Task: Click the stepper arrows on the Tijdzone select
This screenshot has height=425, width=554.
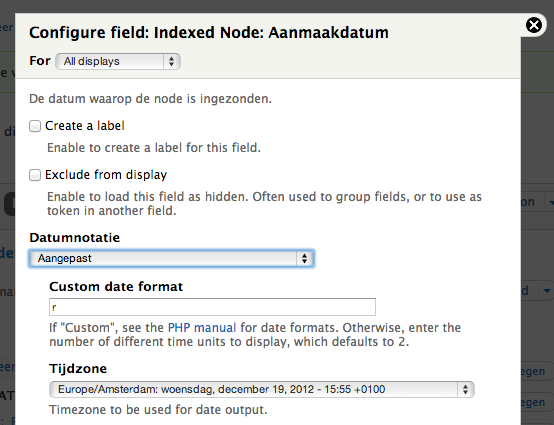Action: (465, 389)
